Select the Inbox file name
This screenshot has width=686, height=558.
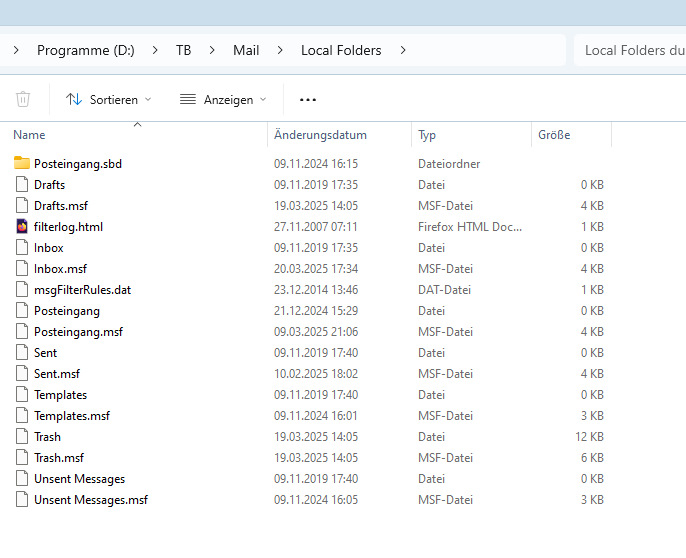[x=49, y=248]
